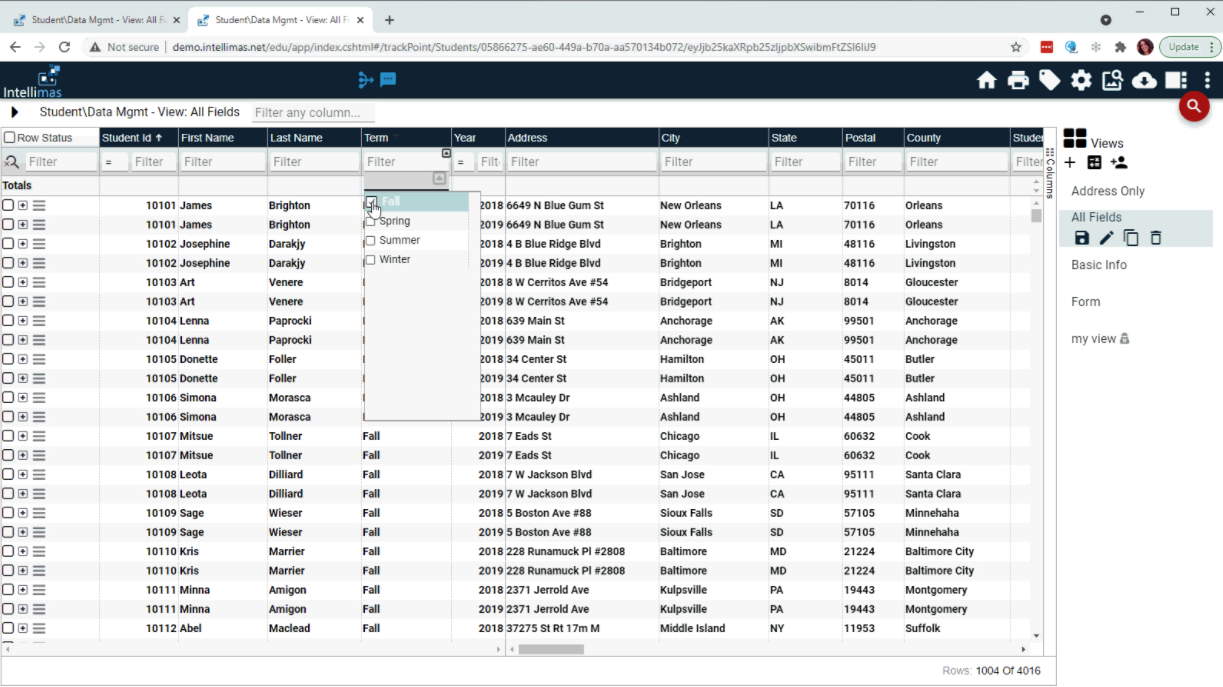The height and width of the screenshot is (687, 1223).
Task: Tick the Row Status header checkbox
Action: [x=10, y=138]
